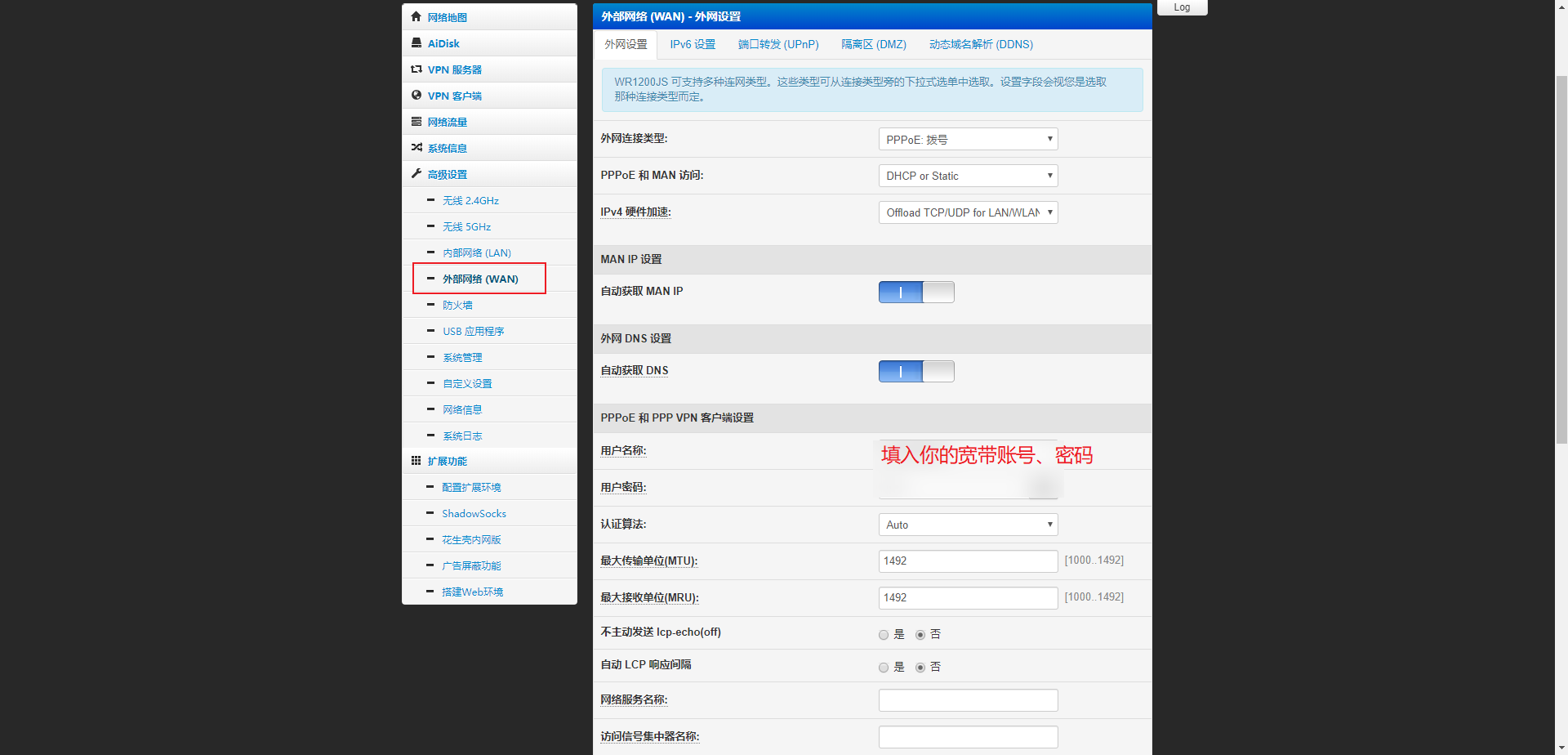Click the 高级设置 wrench icon
Screen dimensions: 1568x755
(x=416, y=174)
